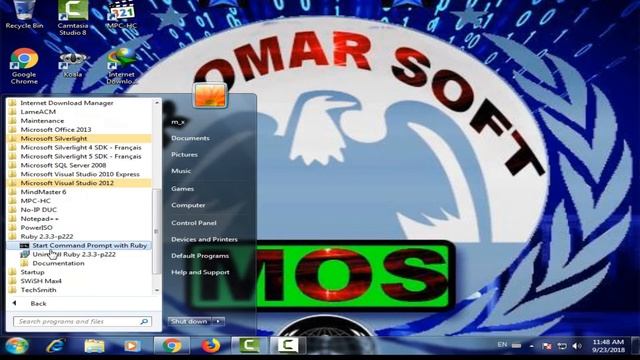
Task: Launch Firefox from the taskbar
Action: click(210, 346)
